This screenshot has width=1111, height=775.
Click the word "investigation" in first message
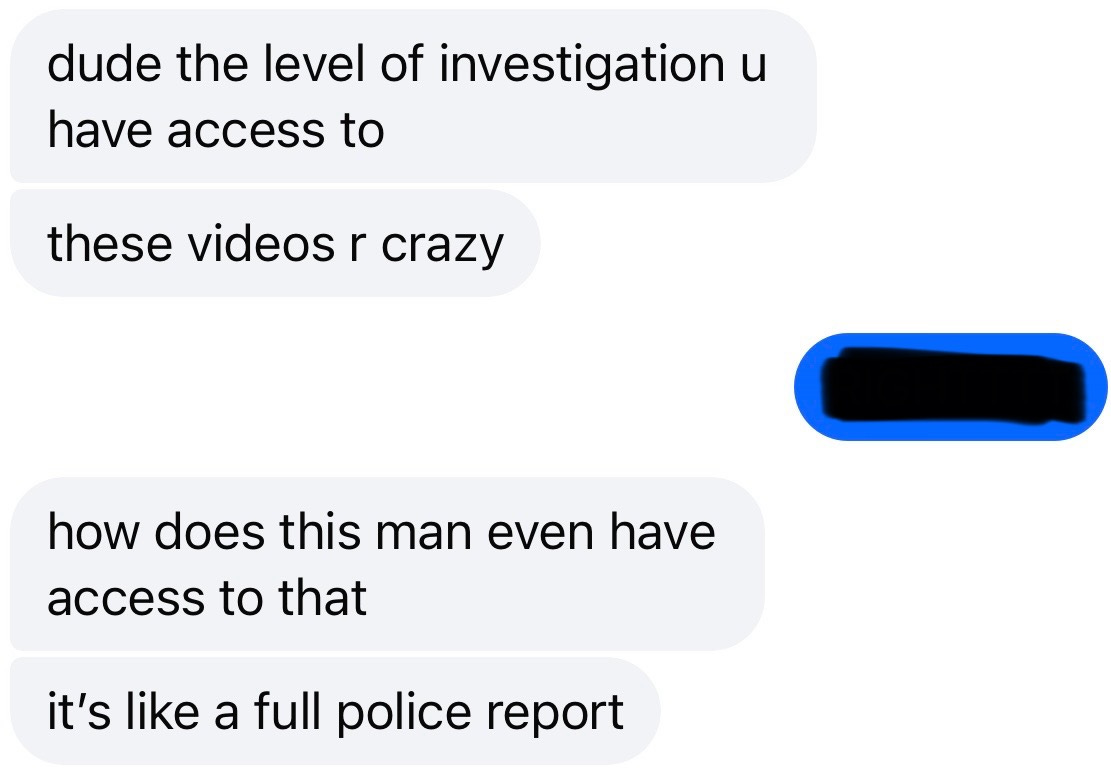tap(582, 65)
